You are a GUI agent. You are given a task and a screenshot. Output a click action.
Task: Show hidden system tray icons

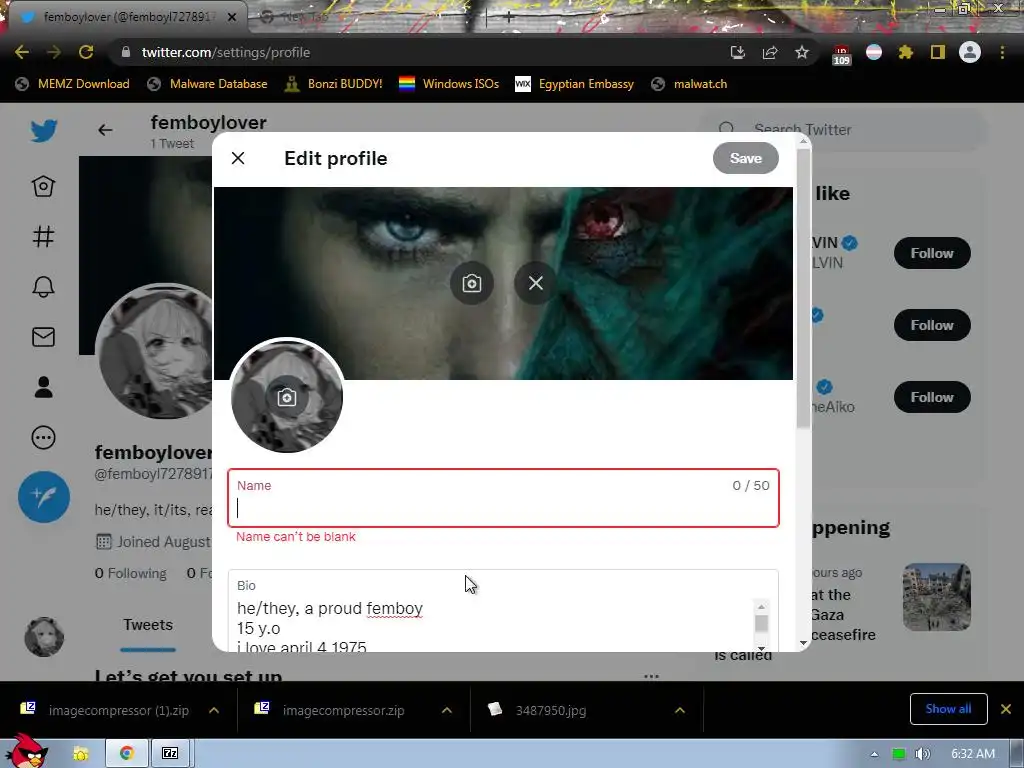coord(874,754)
